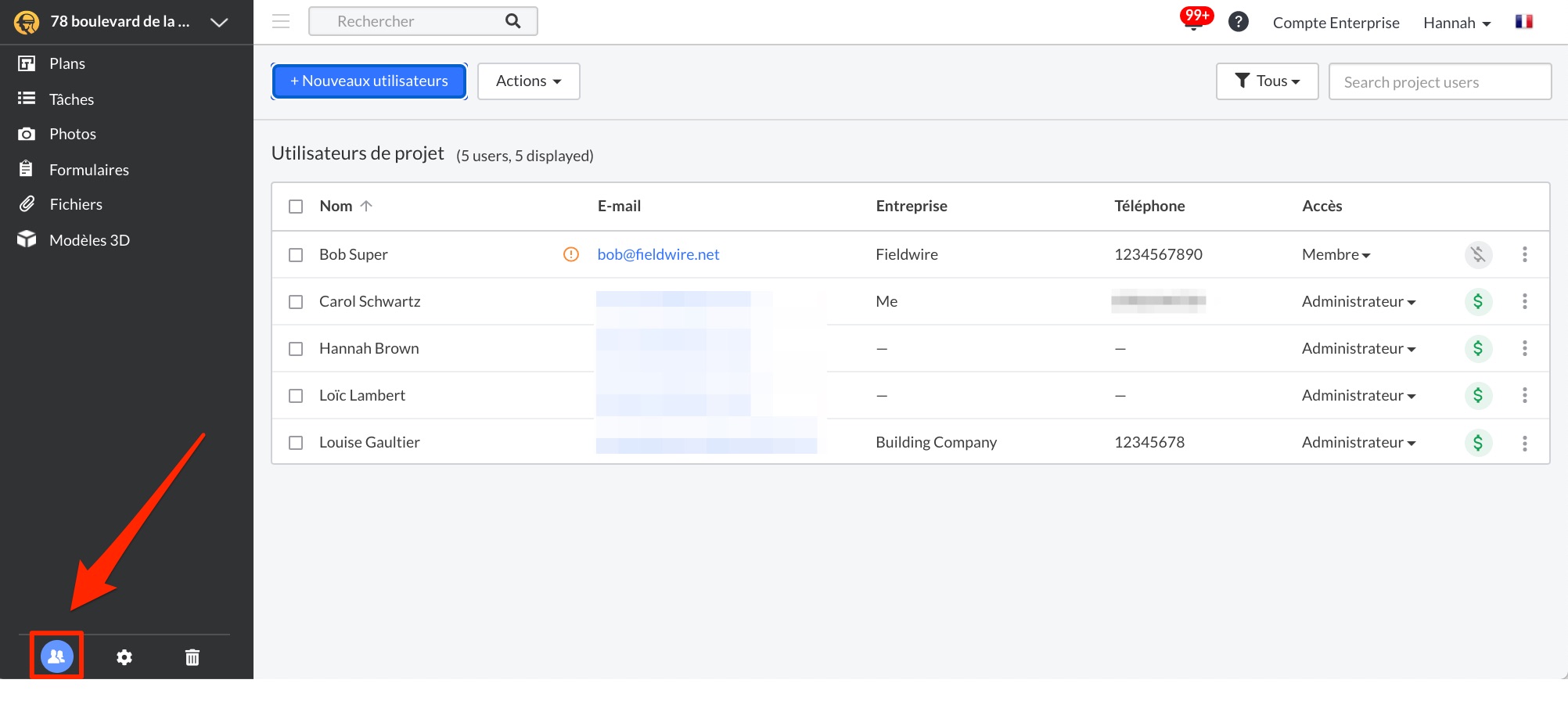Select the Louise Gaultier checkbox
This screenshot has height=712, width=1568.
tap(296, 443)
